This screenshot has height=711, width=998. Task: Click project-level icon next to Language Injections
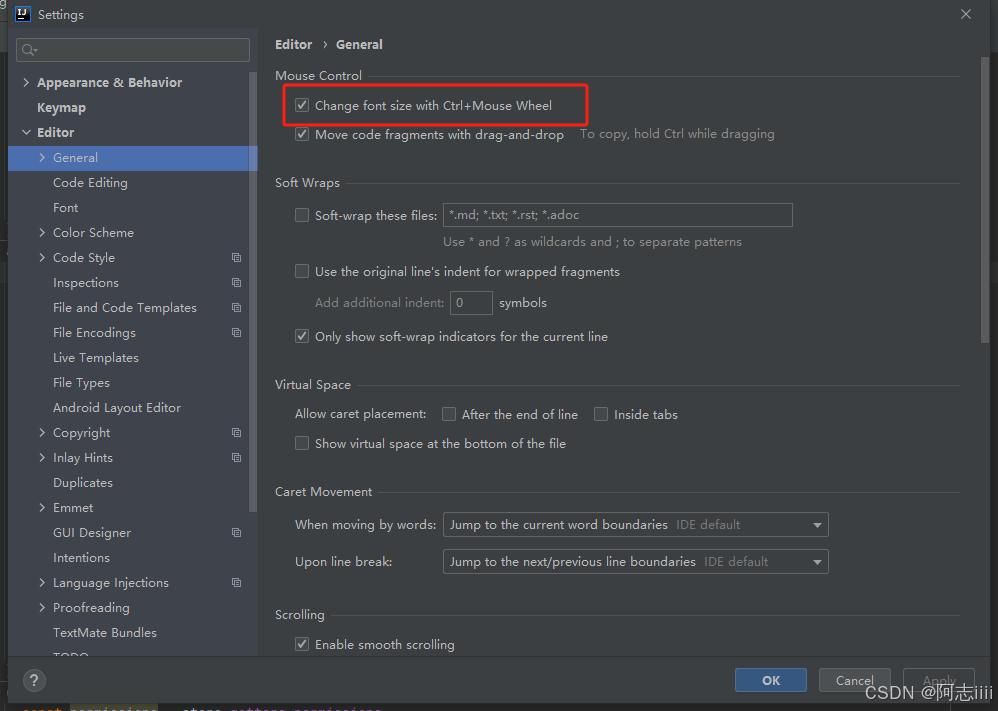(x=236, y=582)
